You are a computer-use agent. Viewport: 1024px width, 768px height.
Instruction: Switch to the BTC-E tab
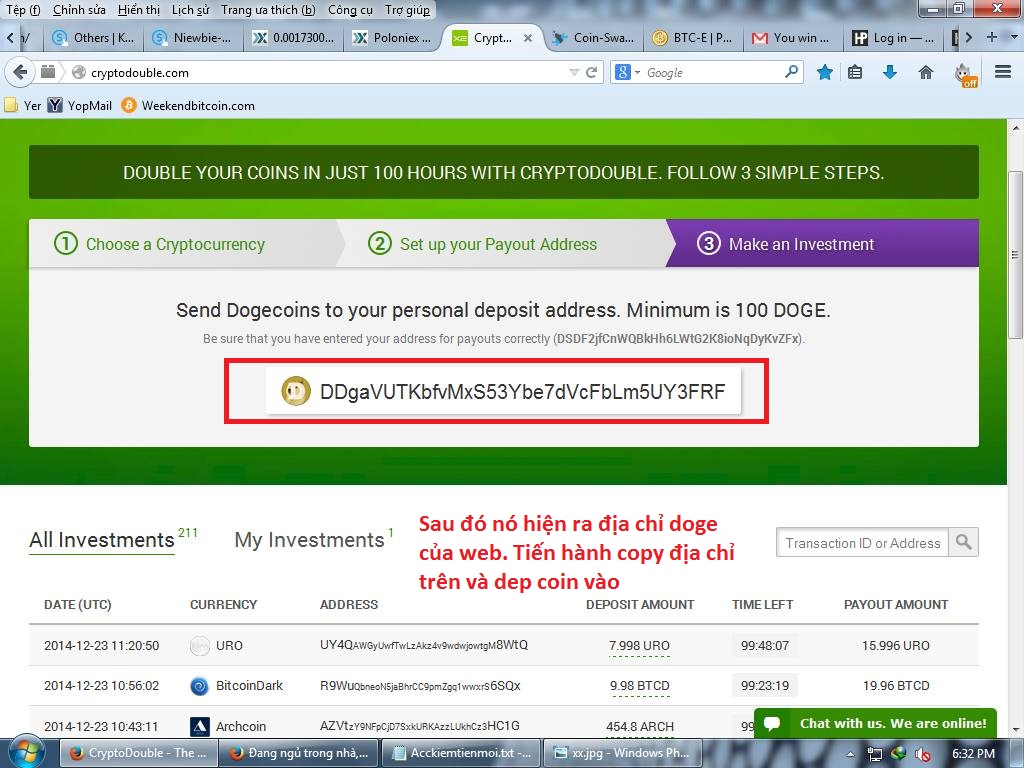coord(693,38)
